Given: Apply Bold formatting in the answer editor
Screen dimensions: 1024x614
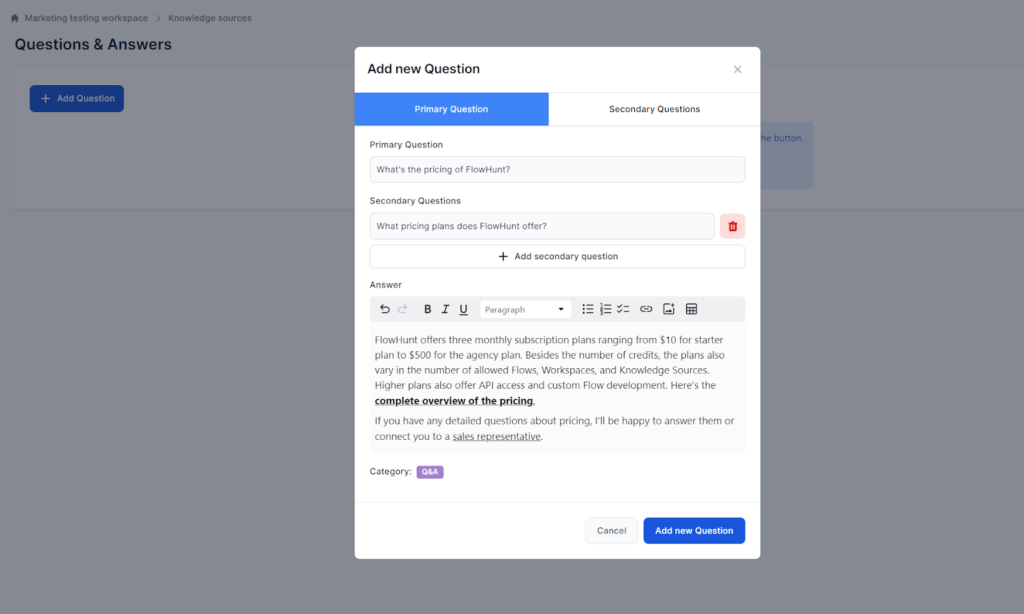Looking at the screenshot, I should 427,309.
